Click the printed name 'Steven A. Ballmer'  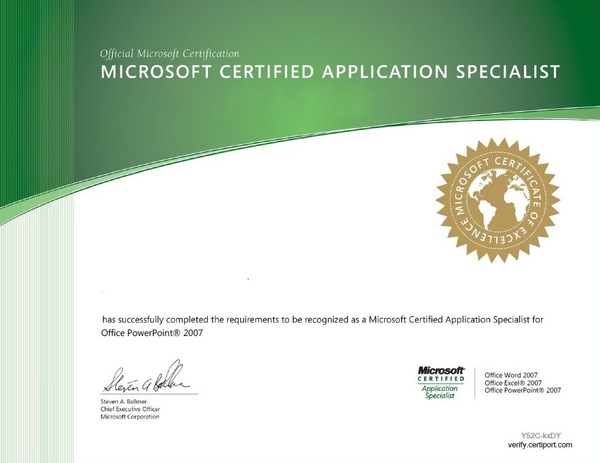pos(123,401)
